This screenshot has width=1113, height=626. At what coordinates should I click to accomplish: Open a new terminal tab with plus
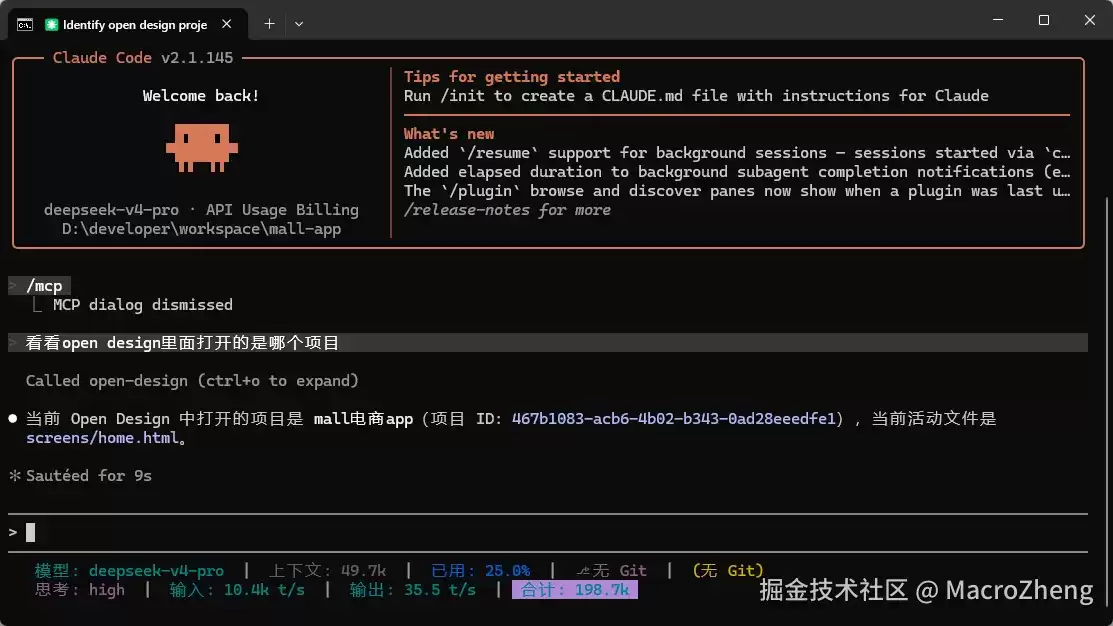point(269,24)
